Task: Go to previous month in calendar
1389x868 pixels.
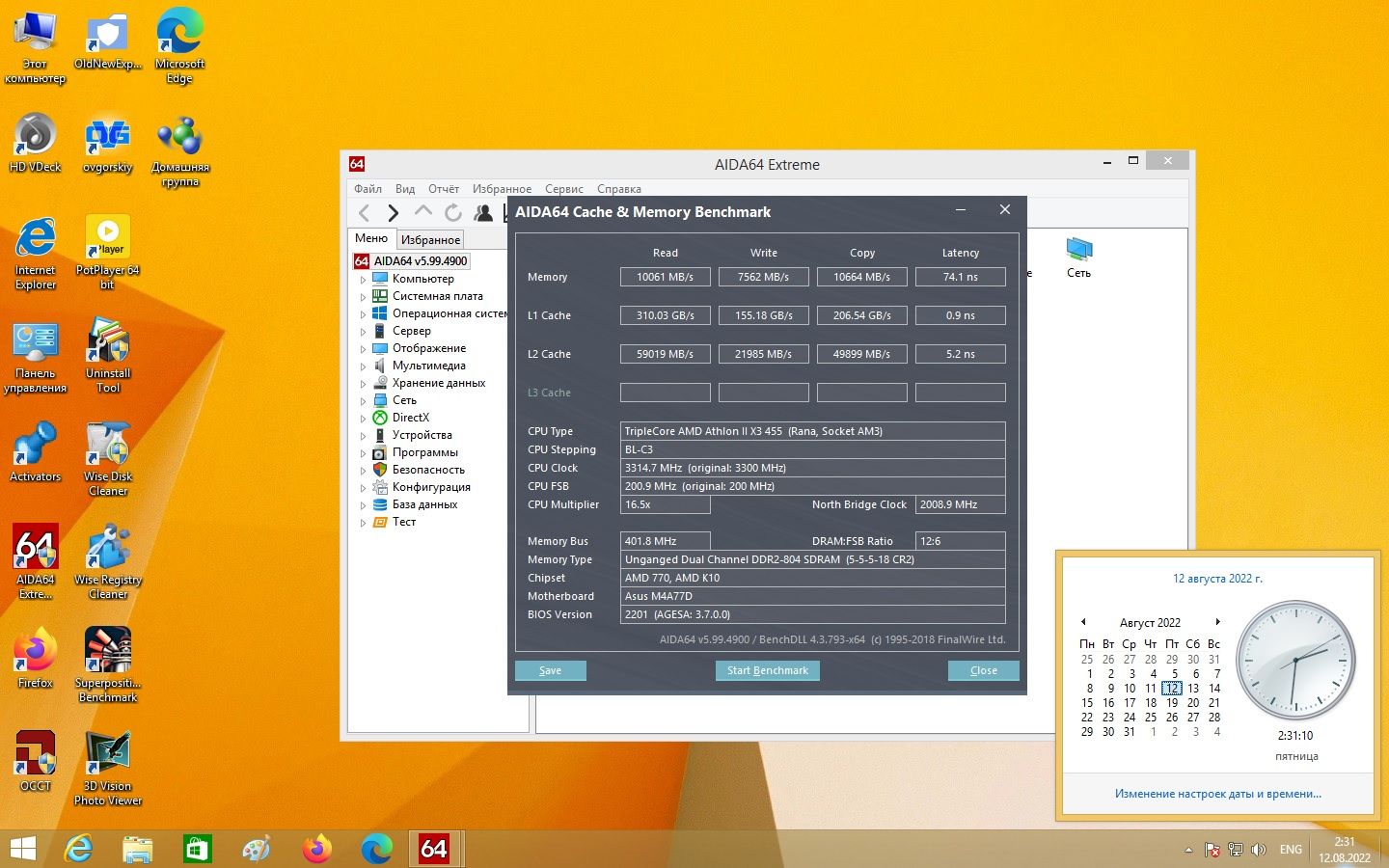Action: (1083, 622)
